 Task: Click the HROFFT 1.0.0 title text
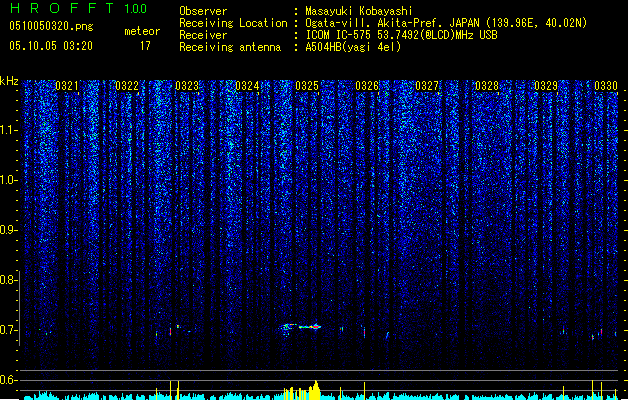tap(78, 8)
